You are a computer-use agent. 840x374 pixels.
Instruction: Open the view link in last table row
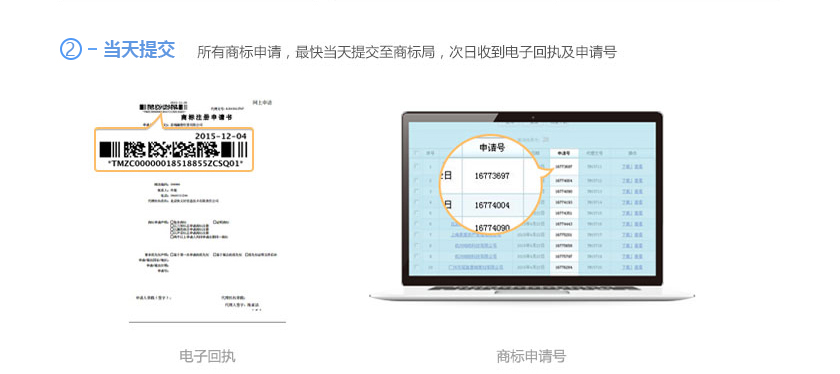click(639, 267)
